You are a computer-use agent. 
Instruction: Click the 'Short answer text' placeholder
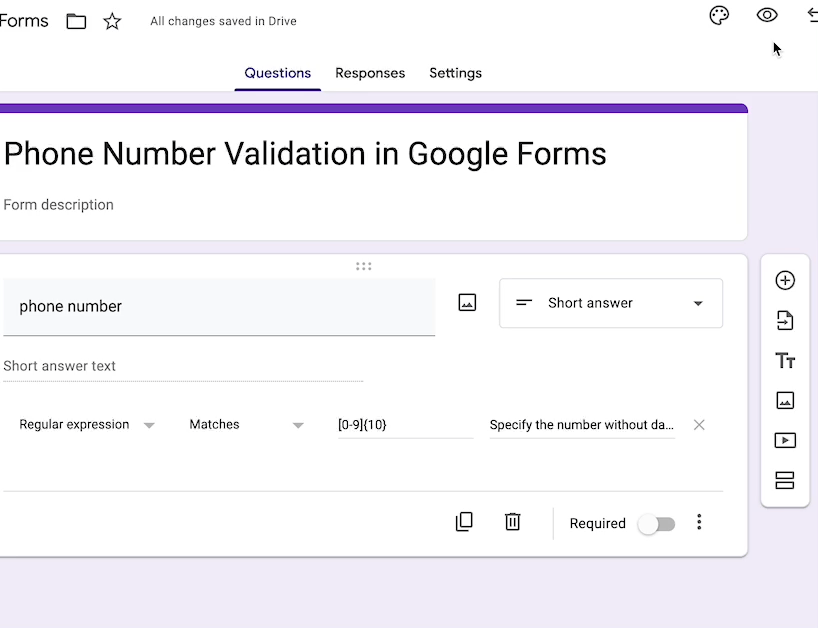[x=59, y=366]
